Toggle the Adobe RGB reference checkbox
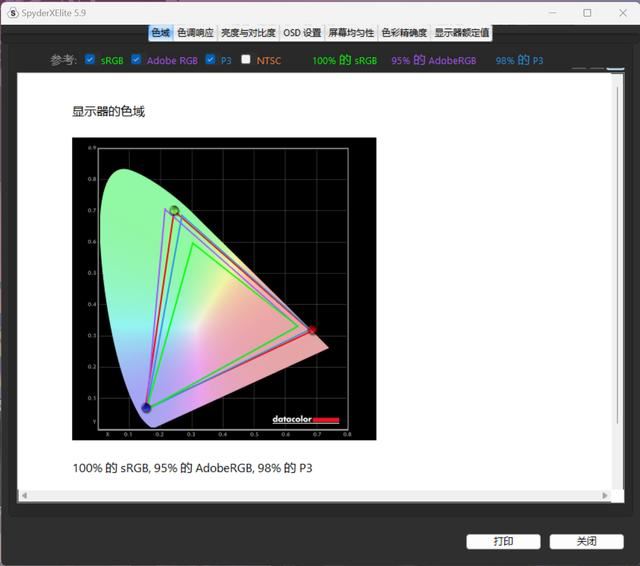 (136, 60)
